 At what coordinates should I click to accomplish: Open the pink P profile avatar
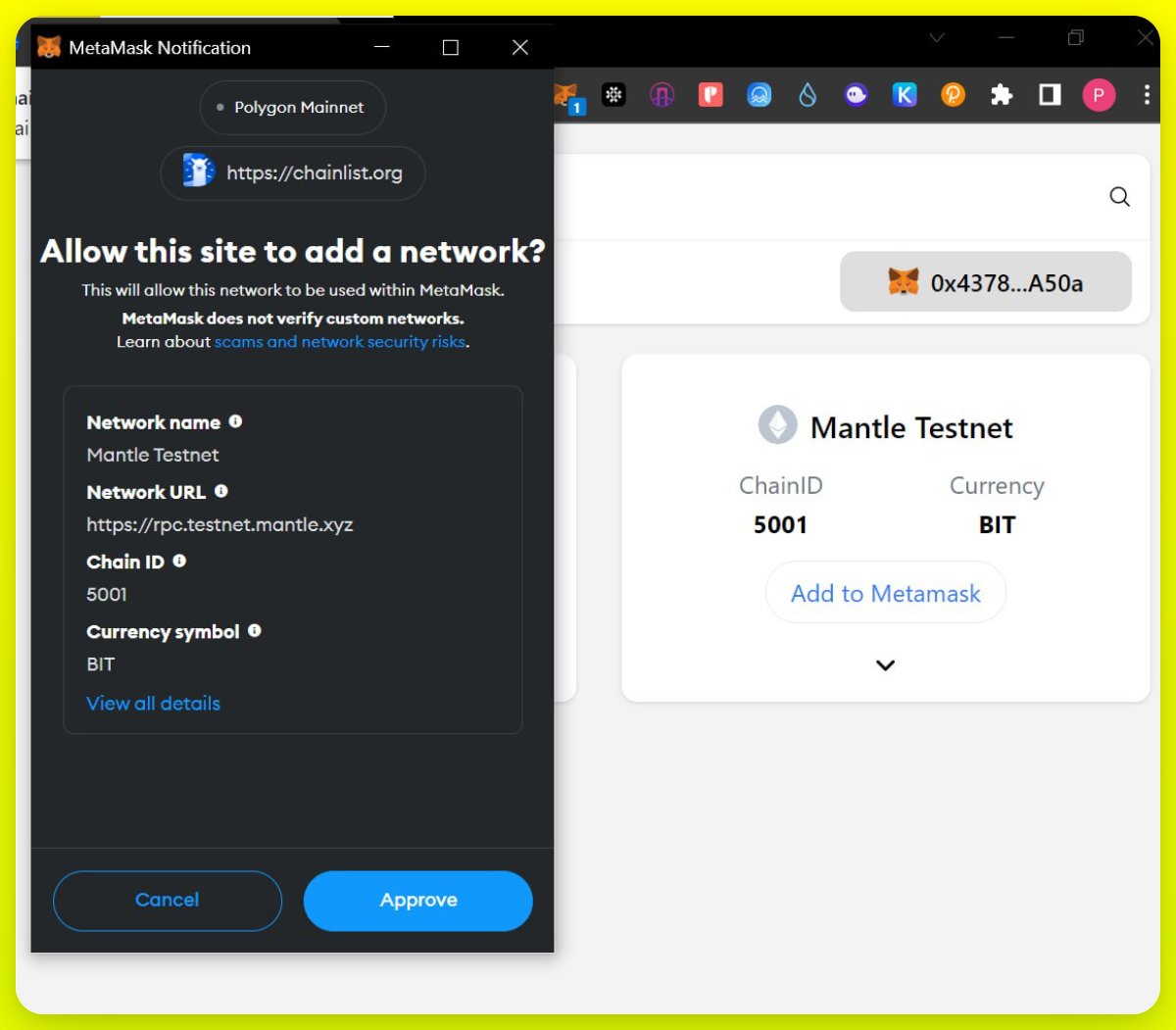point(1099,95)
